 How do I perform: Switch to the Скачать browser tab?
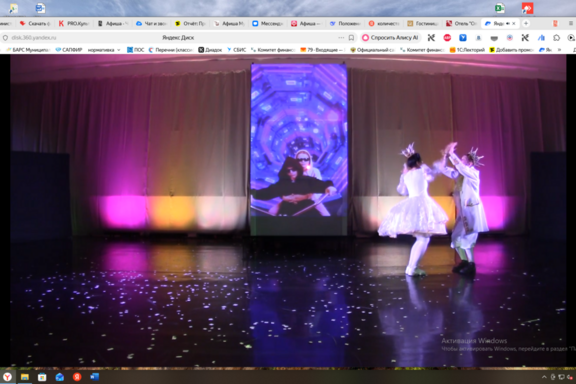pos(36,24)
